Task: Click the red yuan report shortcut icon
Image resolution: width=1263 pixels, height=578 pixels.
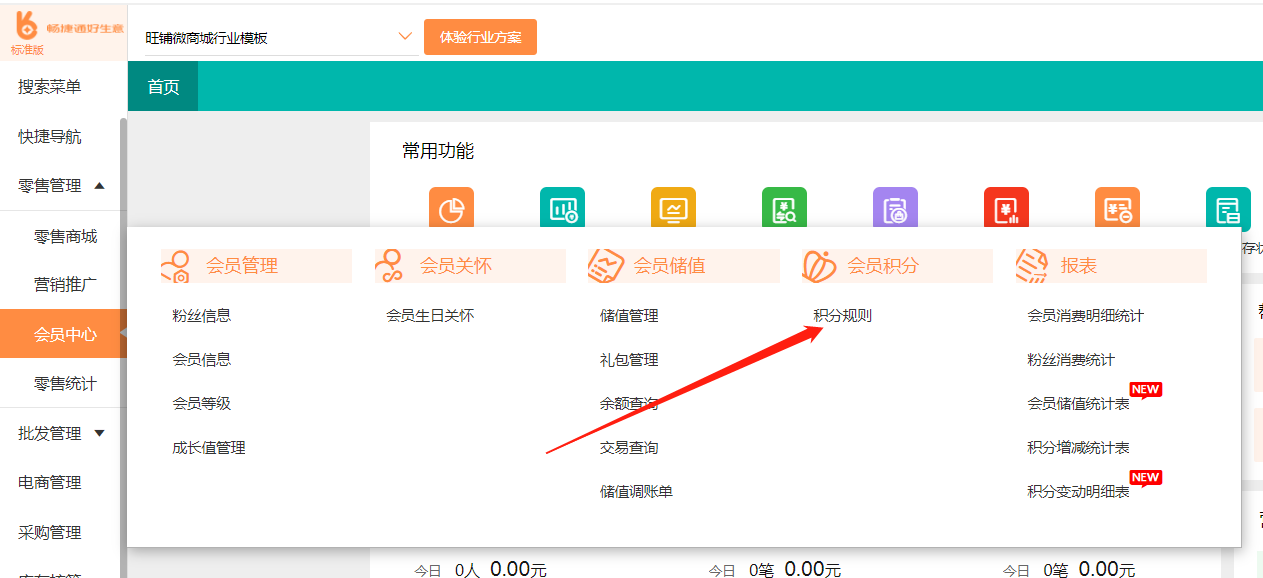Action: coord(1006,208)
